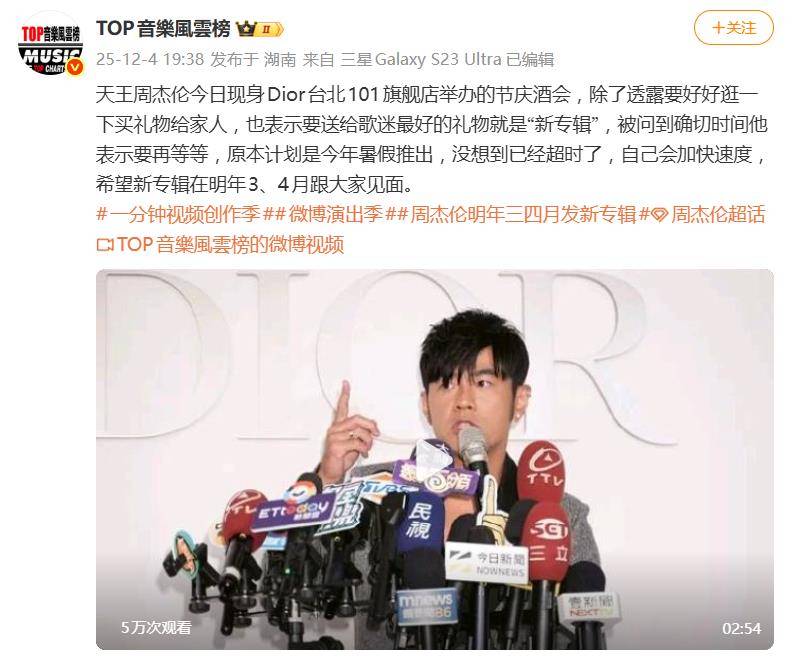The height and width of the screenshot is (658, 793).
Task: Click the diamond super-topic icon
Action: [x=660, y=215]
